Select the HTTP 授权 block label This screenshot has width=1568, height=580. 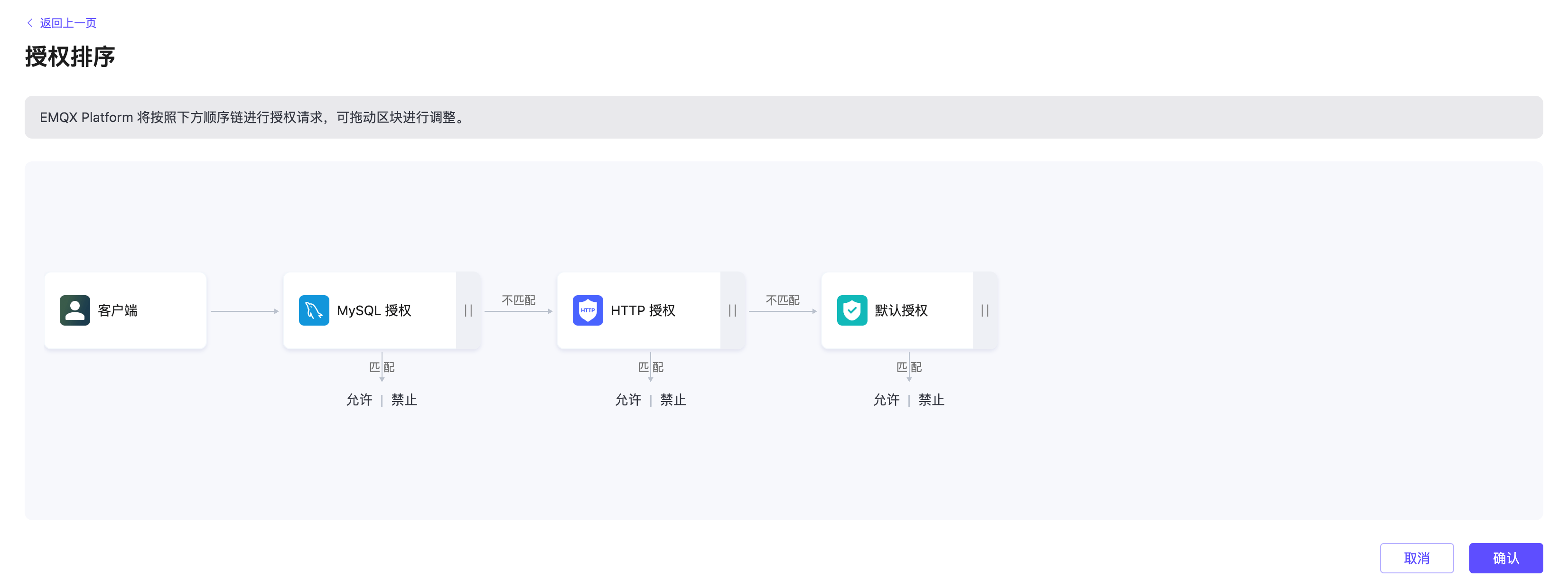(x=643, y=310)
